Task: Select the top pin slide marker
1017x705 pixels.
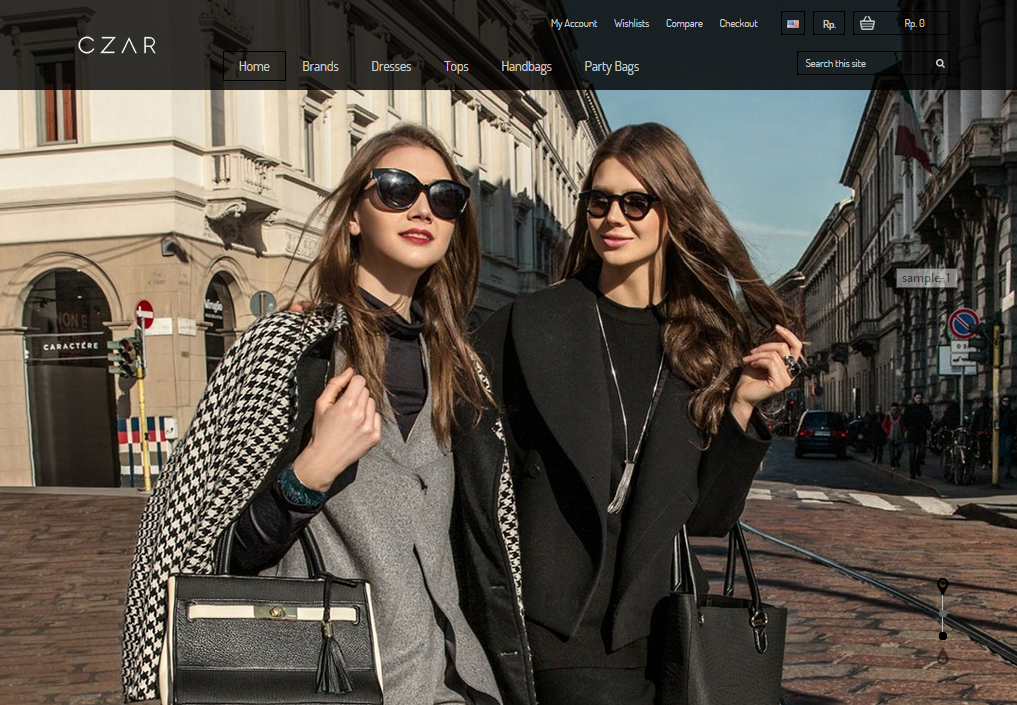Action: tap(942, 584)
